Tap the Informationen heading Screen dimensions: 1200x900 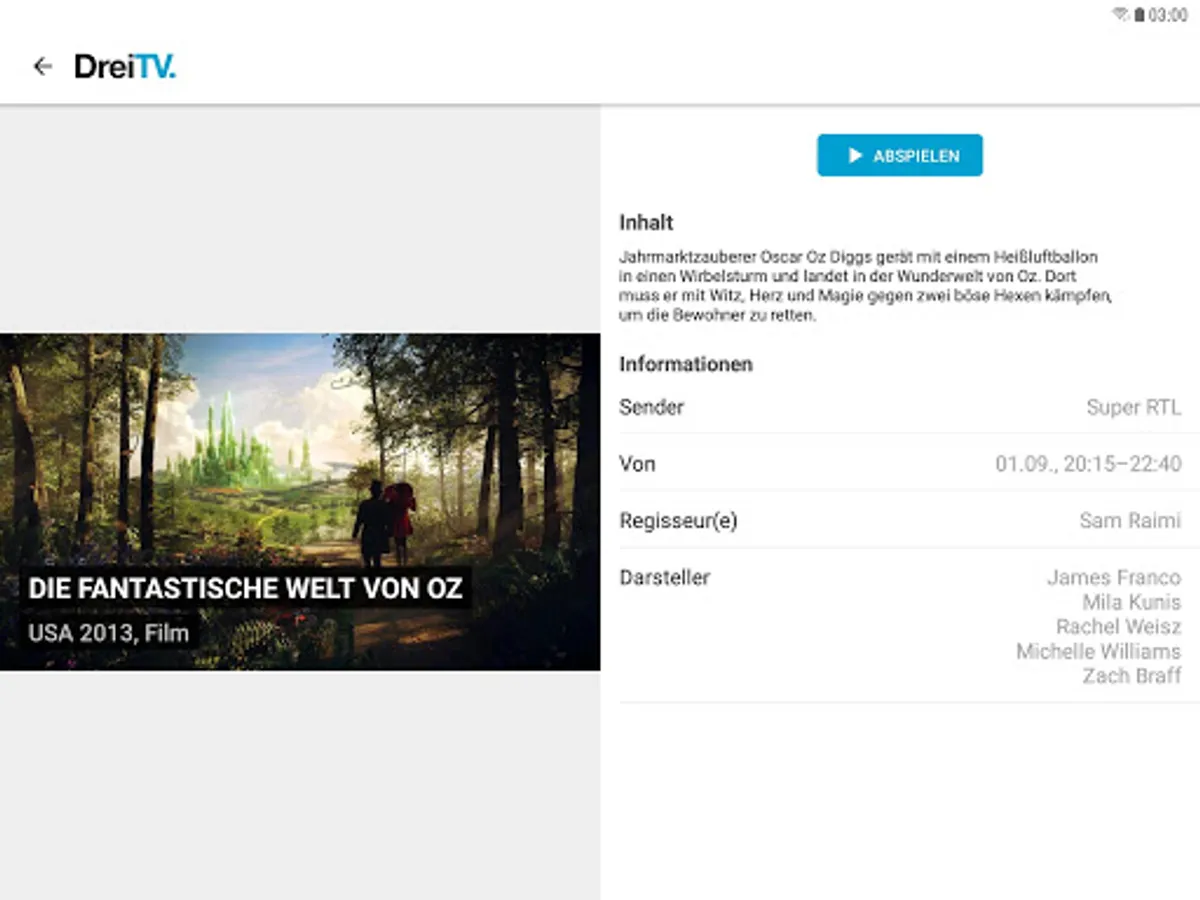pos(686,364)
